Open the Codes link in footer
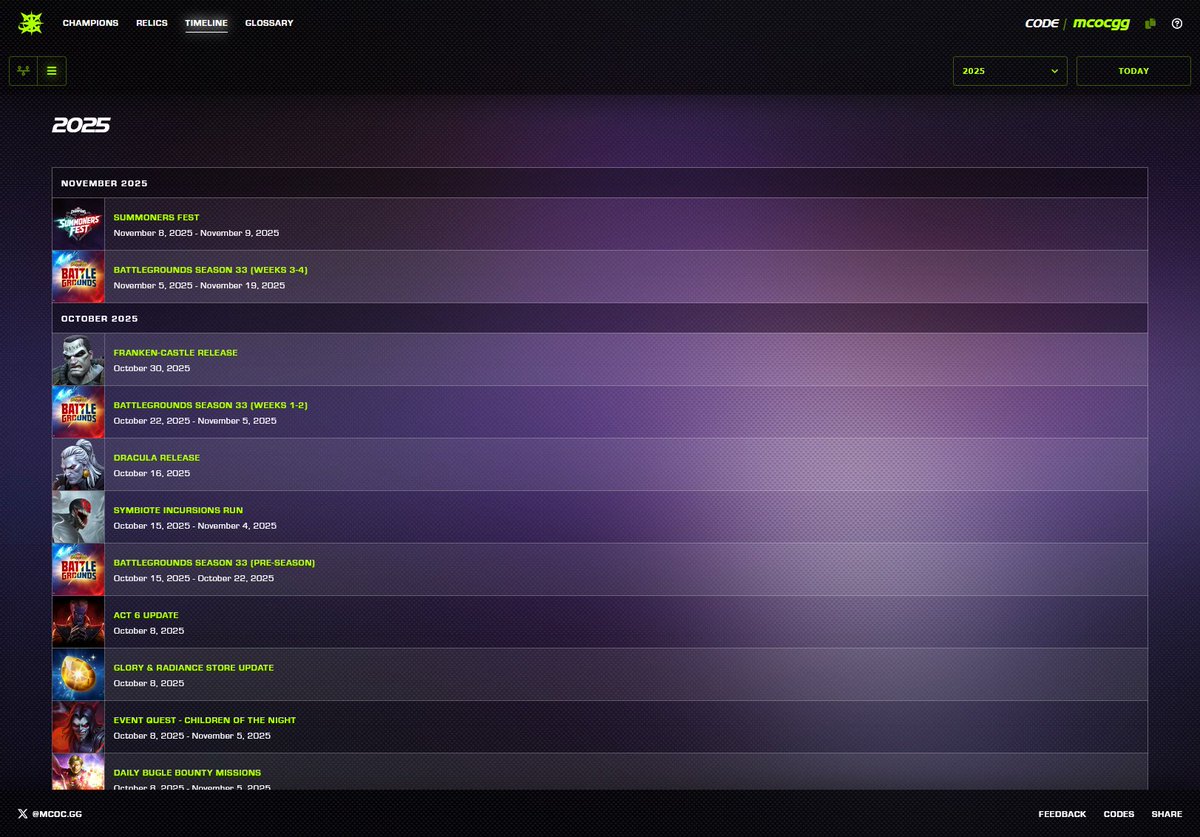1200x837 pixels. [x=1119, y=814]
